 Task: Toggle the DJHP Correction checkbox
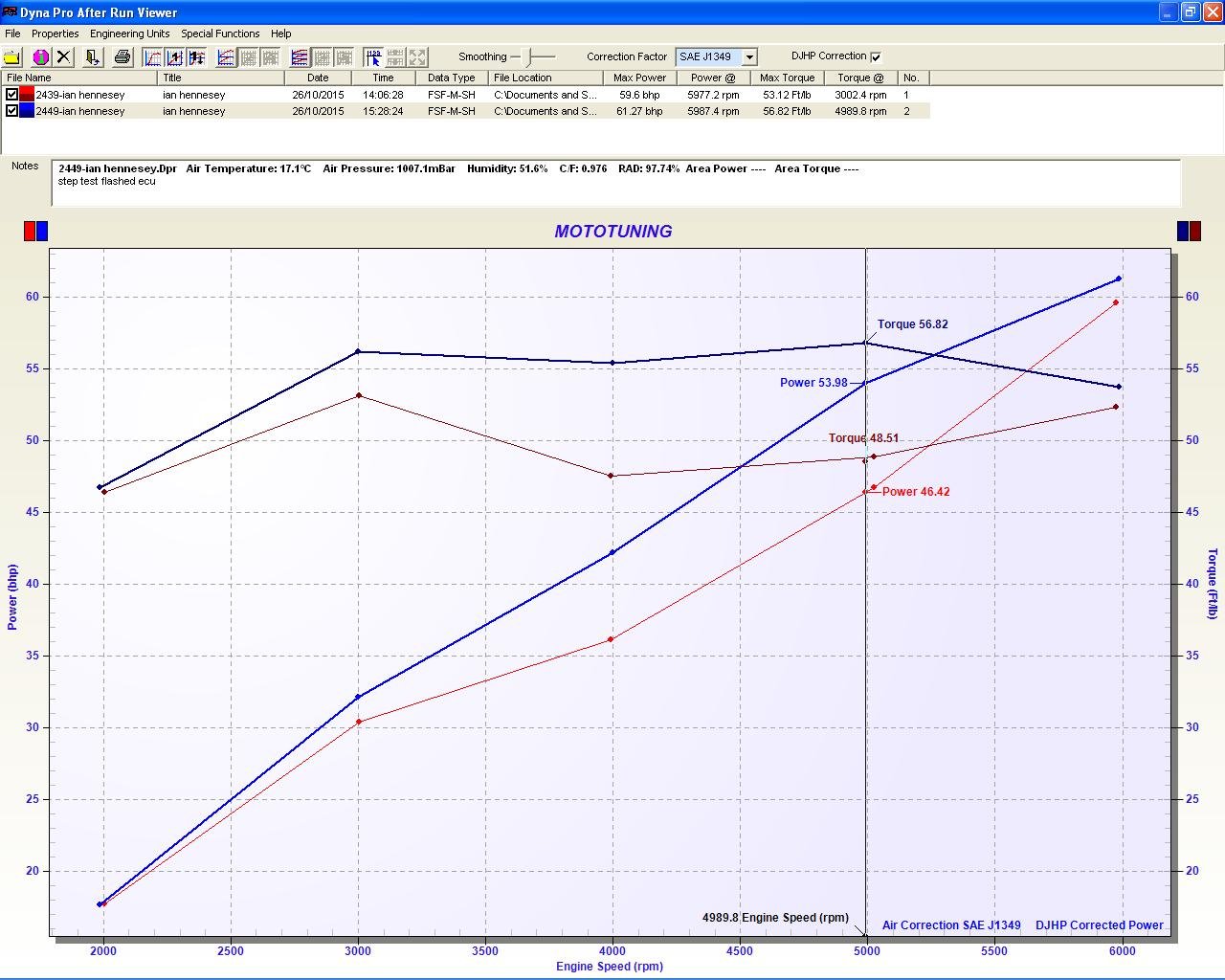click(x=876, y=56)
